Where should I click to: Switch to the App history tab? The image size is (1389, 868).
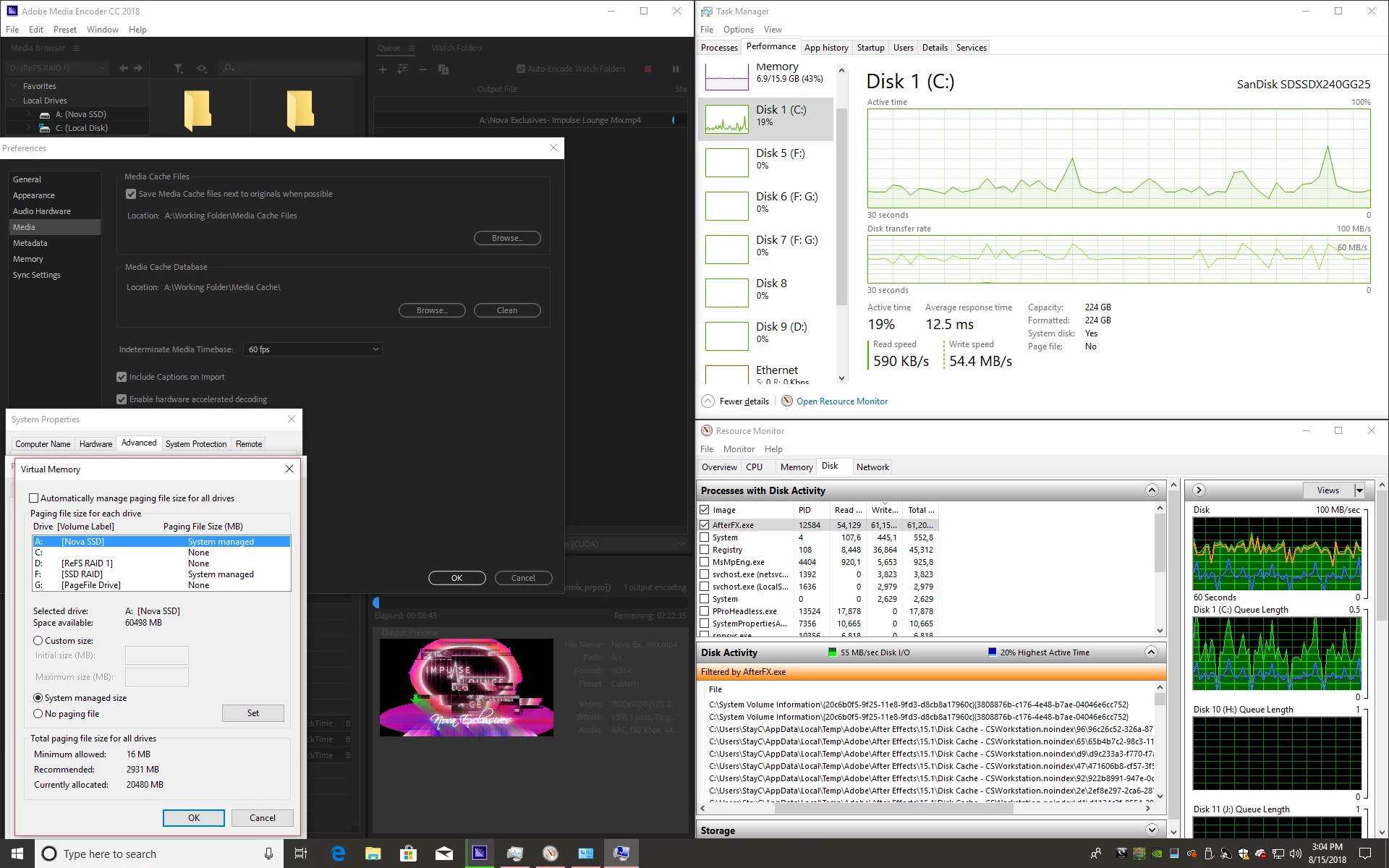(826, 48)
